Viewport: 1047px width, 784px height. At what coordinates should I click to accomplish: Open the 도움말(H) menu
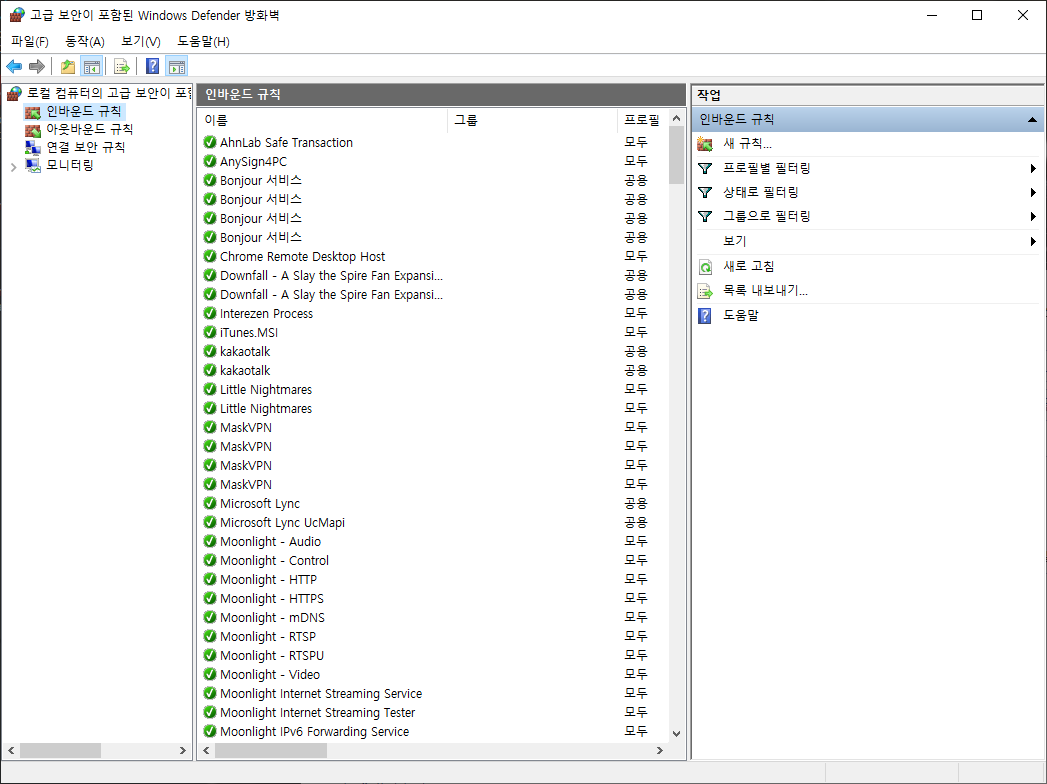203,41
